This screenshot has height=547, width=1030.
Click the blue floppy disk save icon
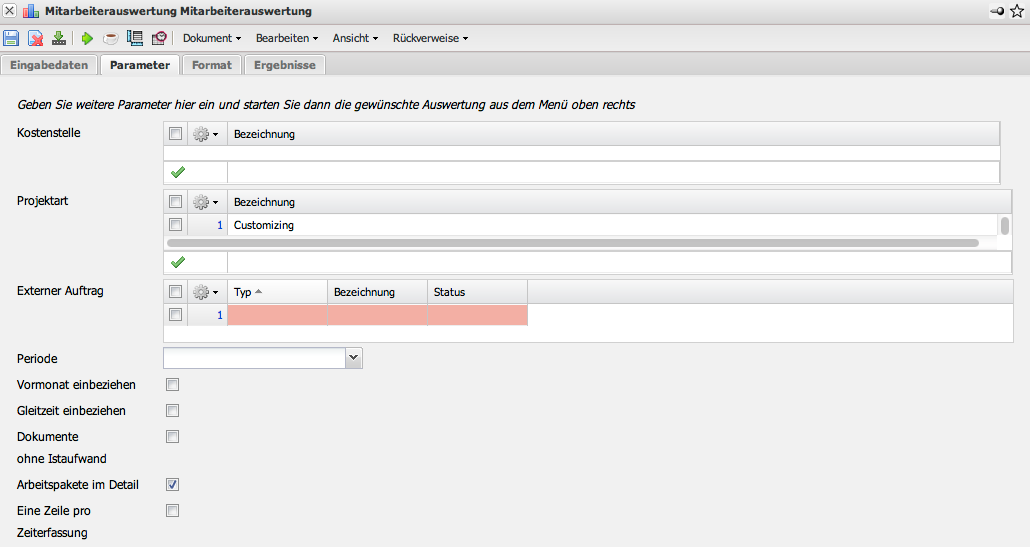click(11, 38)
